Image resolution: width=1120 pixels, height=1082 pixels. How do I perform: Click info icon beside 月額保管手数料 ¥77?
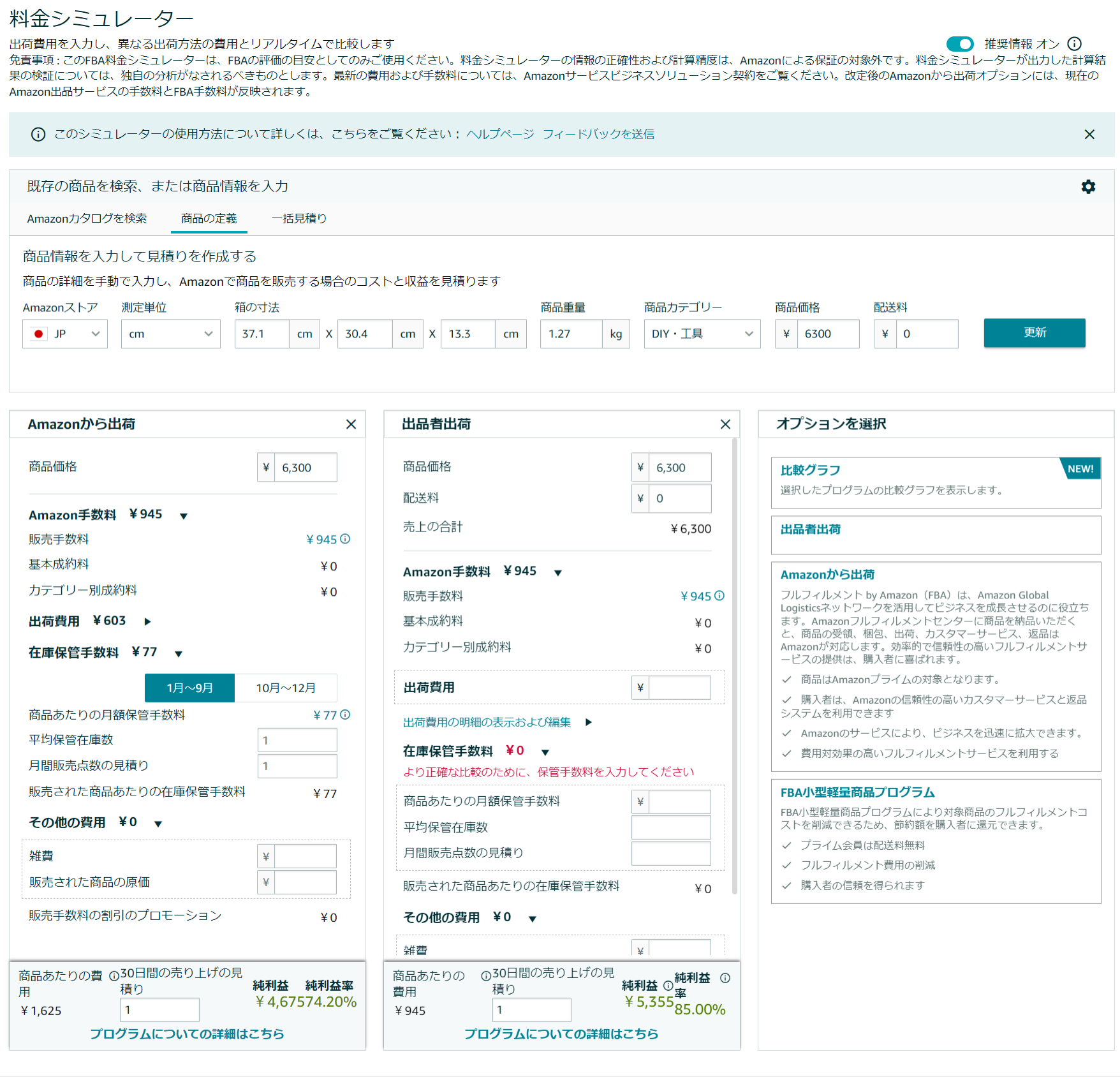345,715
